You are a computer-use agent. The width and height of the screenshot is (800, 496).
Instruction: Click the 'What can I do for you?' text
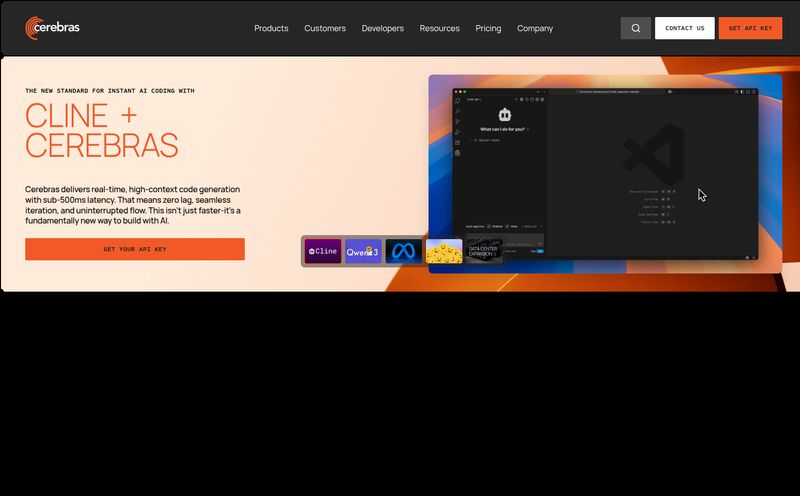pos(502,129)
